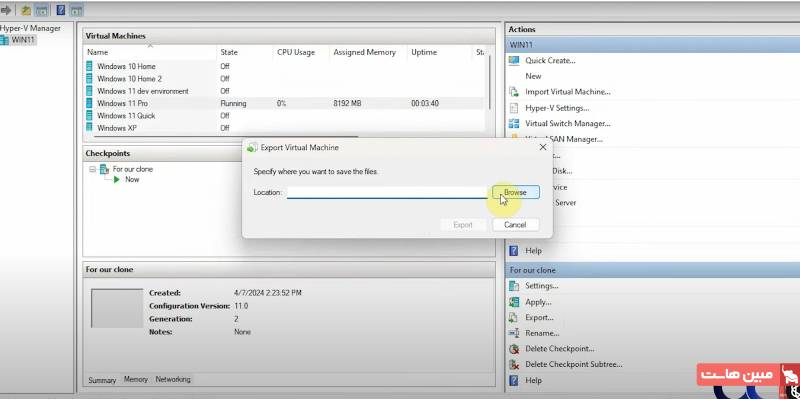The image size is (800, 400).
Task: Click Hyper-V Settings... action text
Action: pyautogui.click(x=557, y=108)
